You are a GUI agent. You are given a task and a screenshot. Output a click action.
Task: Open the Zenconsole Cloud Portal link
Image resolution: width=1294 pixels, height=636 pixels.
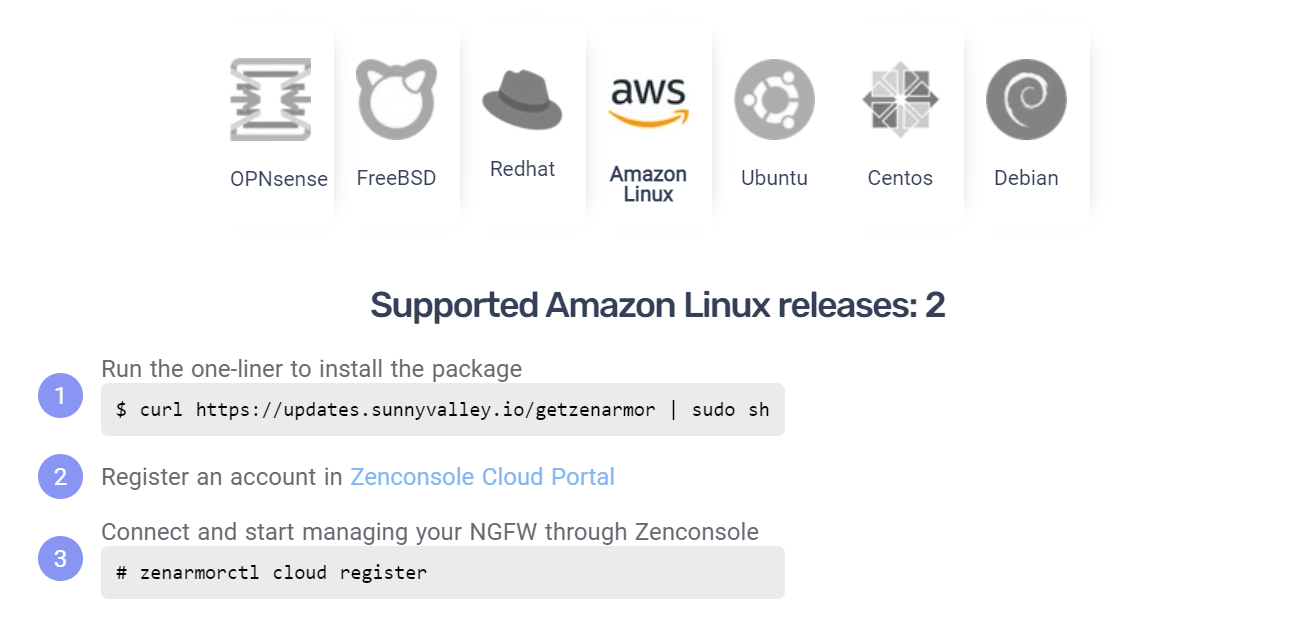pos(482,477)
